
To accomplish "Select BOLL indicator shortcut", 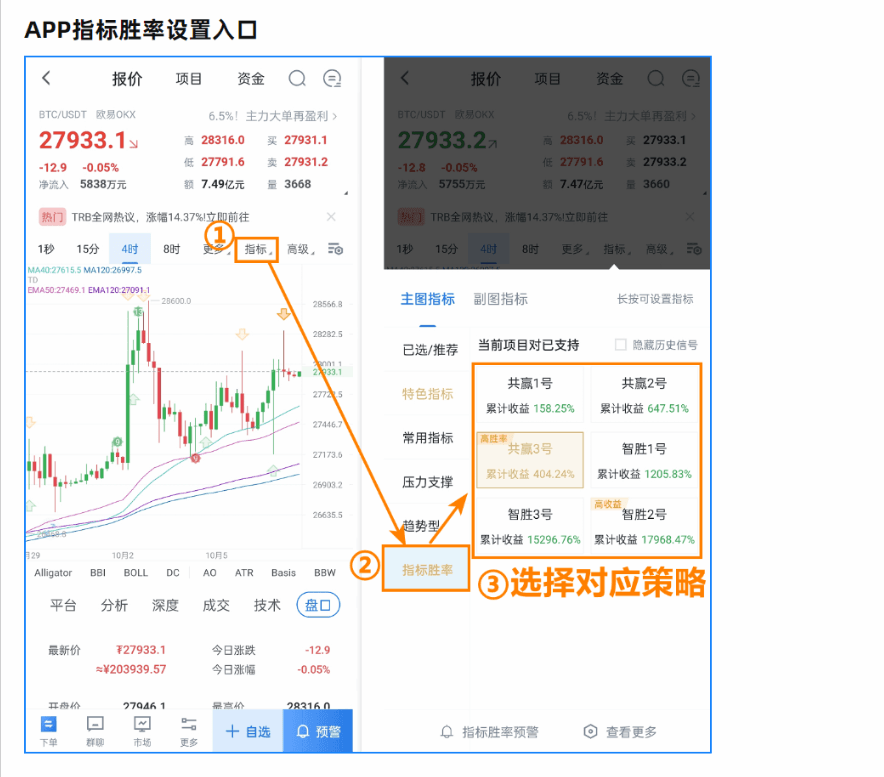I will coord(136,572).
